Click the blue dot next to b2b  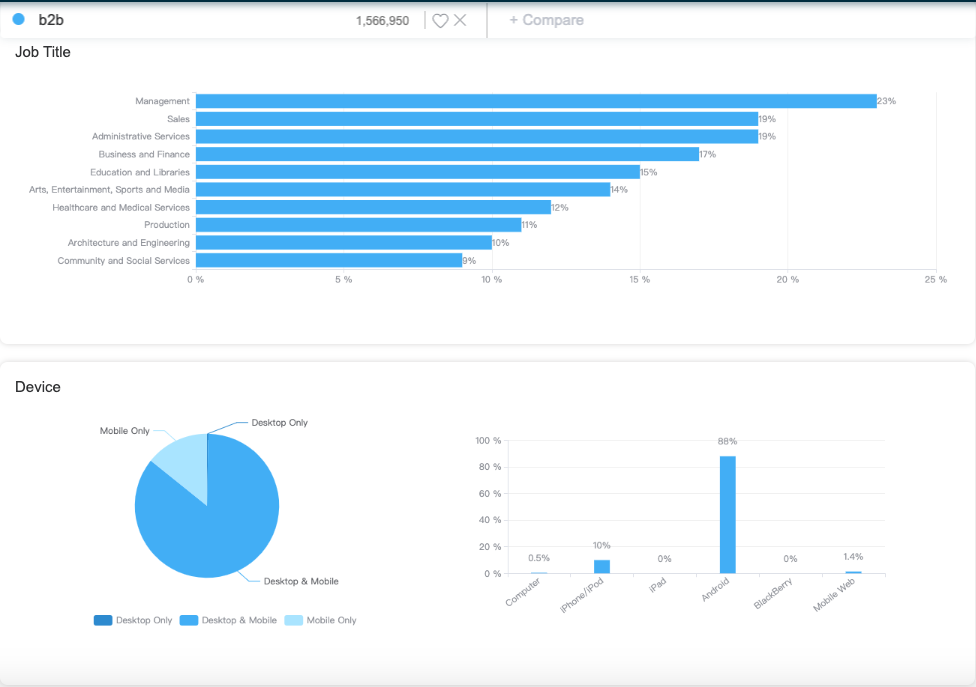[19, 19]
